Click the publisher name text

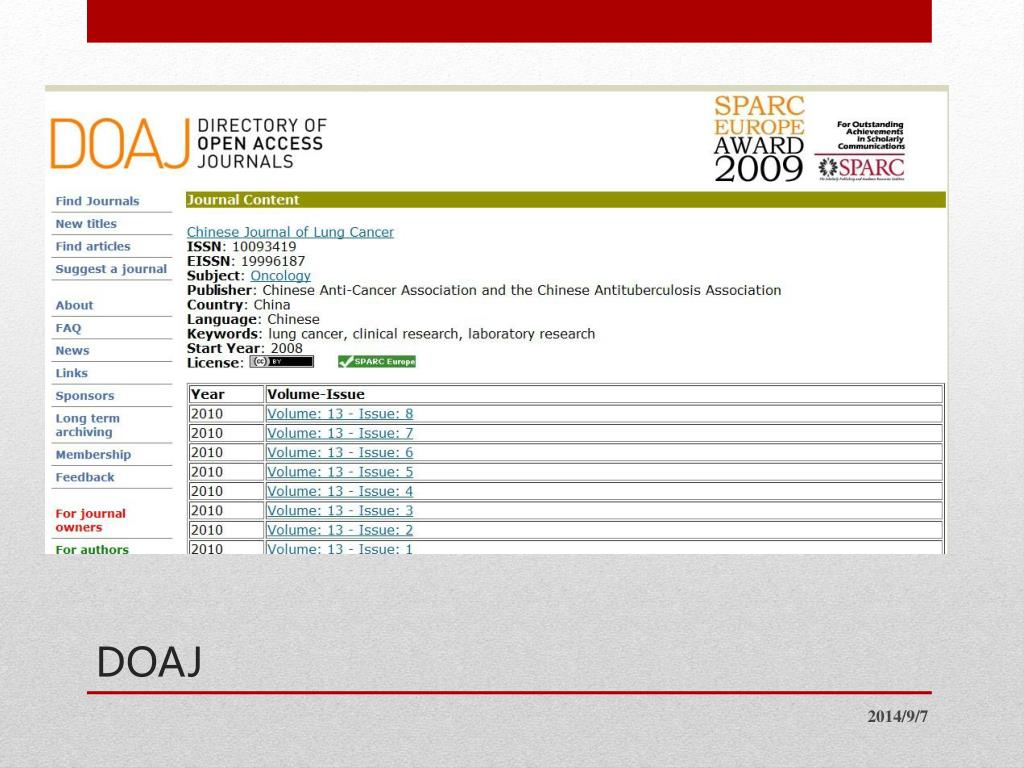[522, 290]
